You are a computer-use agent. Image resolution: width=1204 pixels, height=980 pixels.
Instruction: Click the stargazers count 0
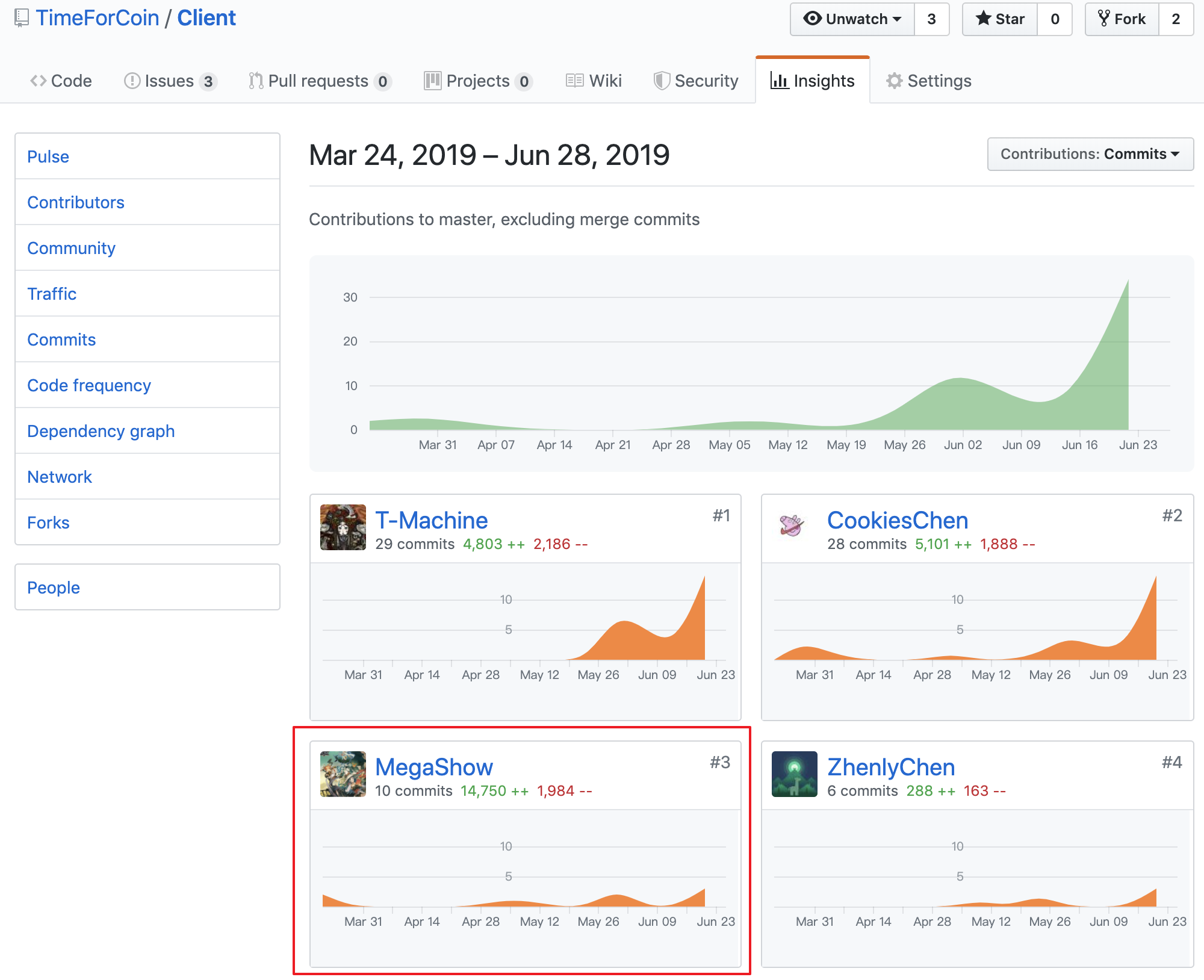(1055, 19)
